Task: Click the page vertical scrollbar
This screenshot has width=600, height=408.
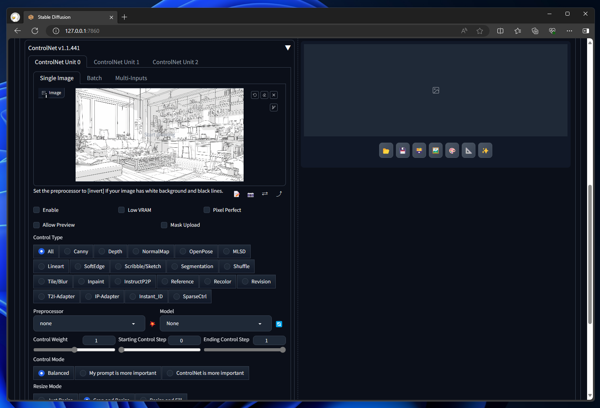Action: tap(590, 253)
